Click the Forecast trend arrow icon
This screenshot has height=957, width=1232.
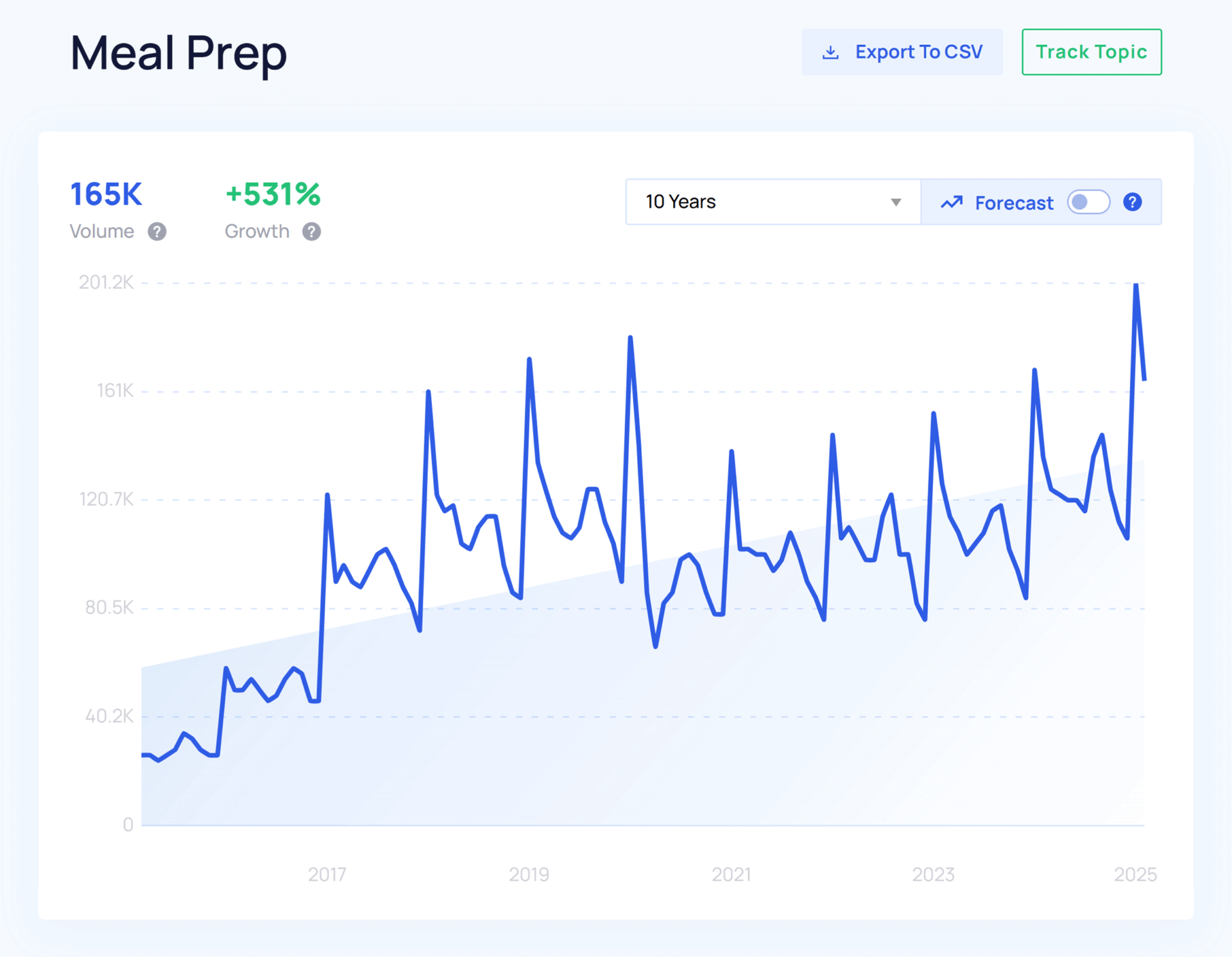click(952, 203)
